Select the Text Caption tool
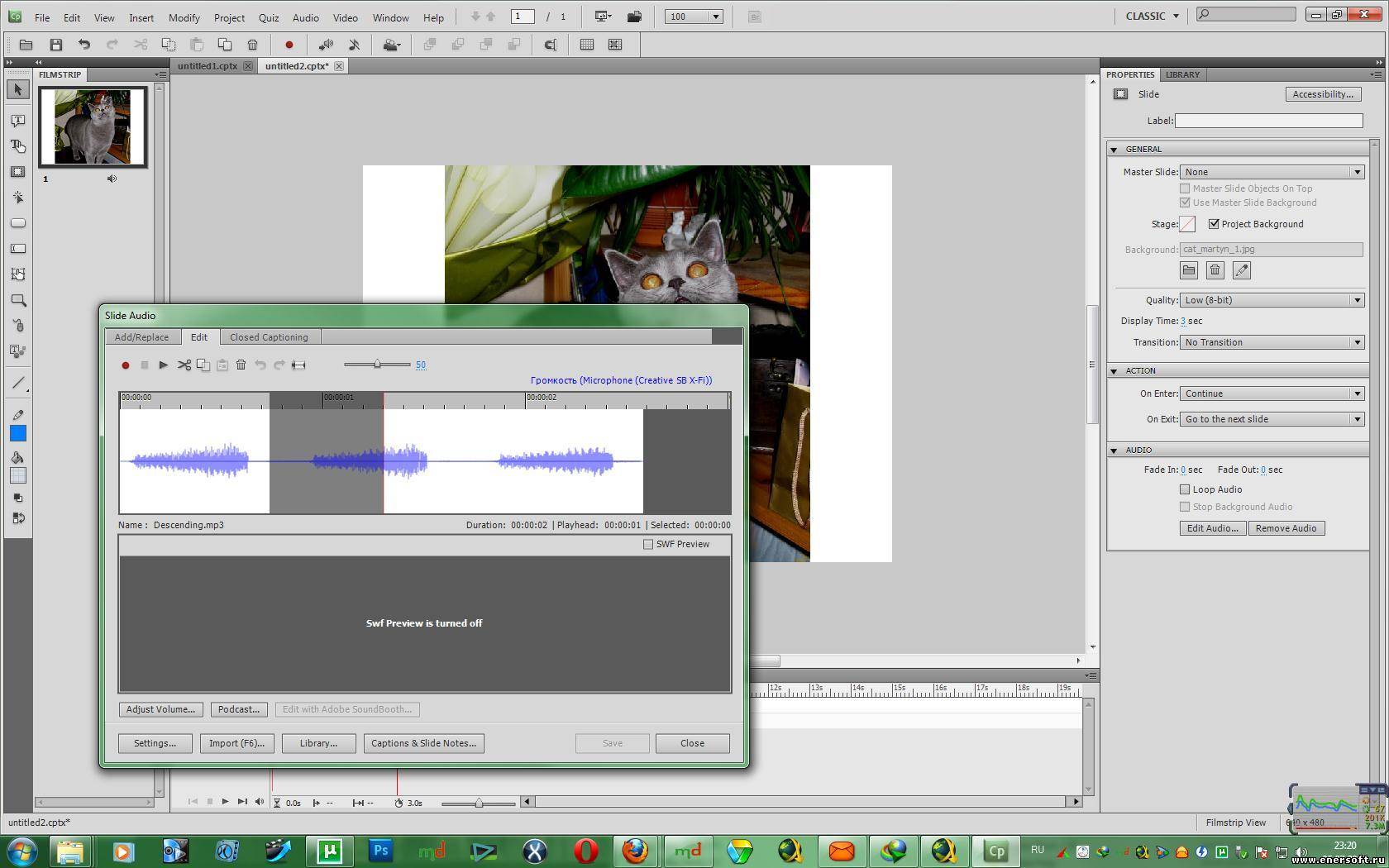This screenshot has height=868, width=1389. [18, 121]
